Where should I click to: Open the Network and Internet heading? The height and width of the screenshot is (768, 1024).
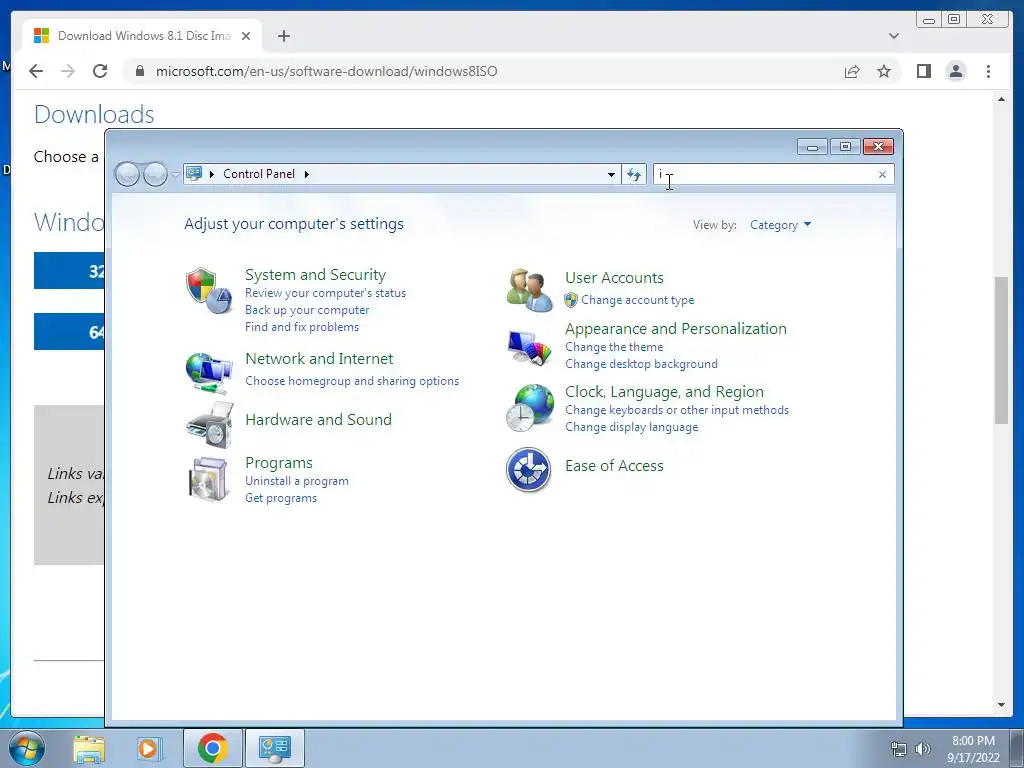pos(319,359)
